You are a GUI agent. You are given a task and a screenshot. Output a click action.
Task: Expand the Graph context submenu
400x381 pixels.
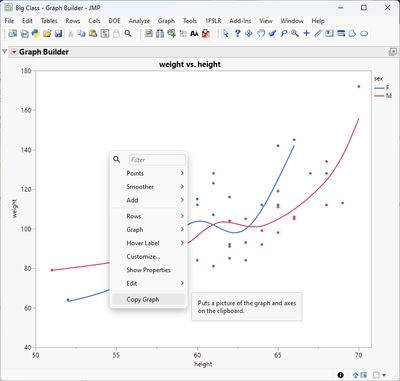149,230
